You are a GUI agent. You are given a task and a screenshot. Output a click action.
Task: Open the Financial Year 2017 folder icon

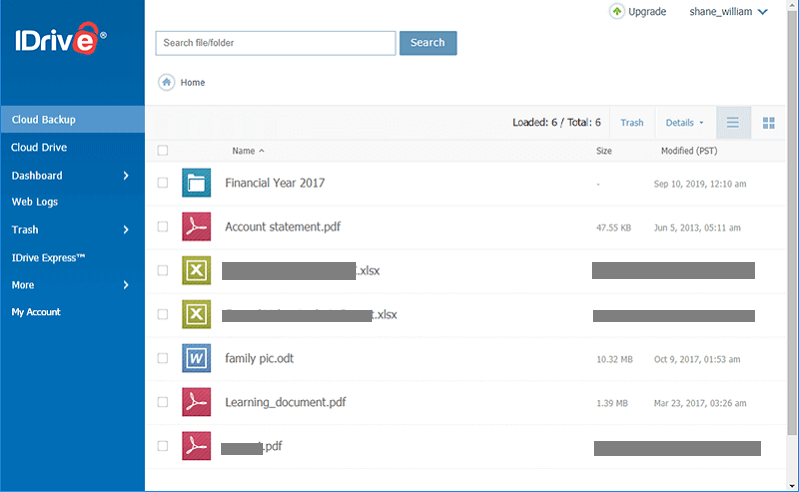tap(196, 183)
